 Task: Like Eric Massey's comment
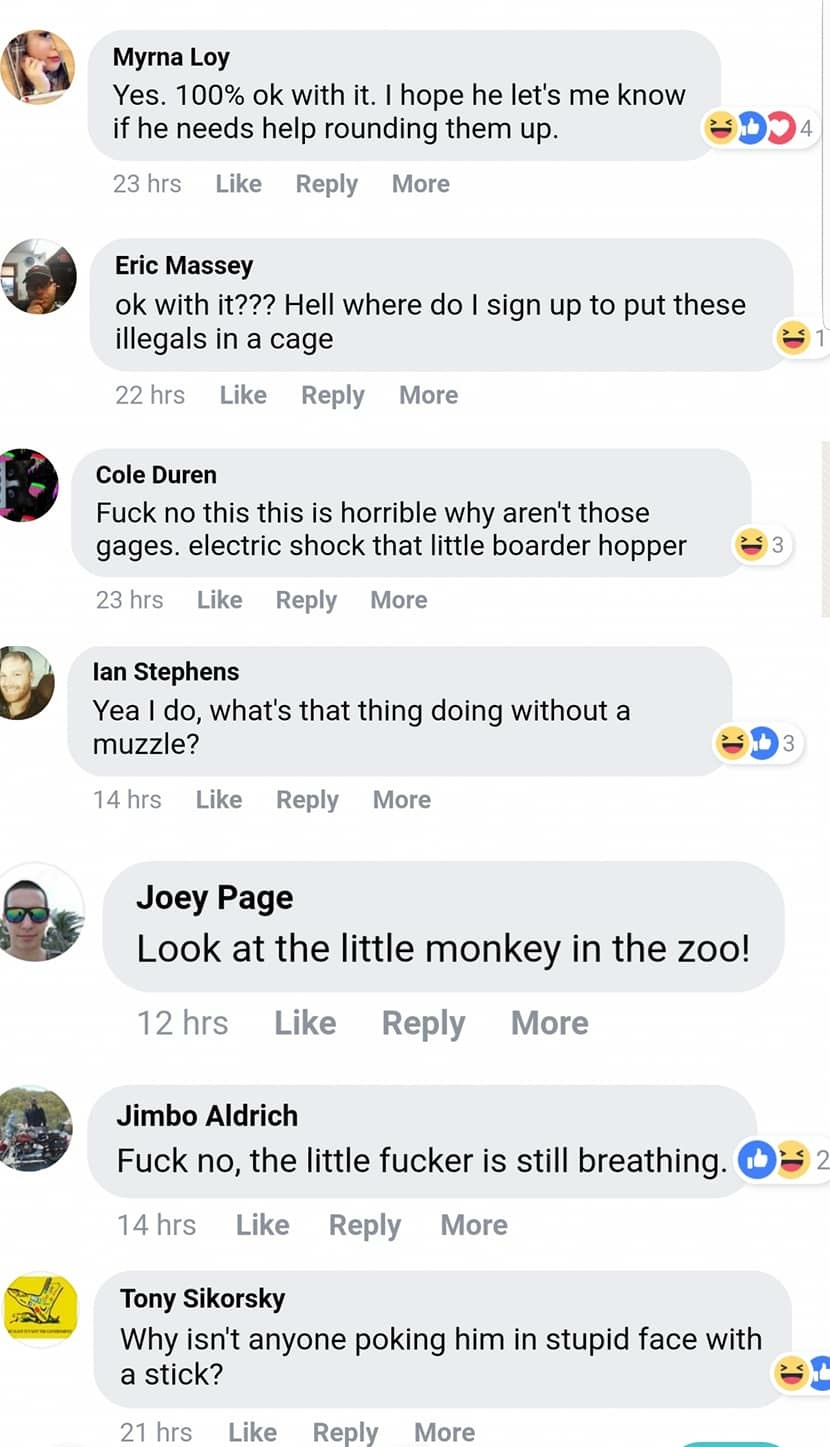point(243,395)
